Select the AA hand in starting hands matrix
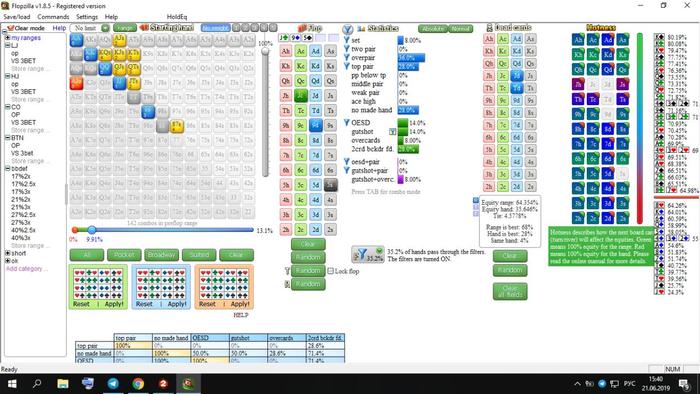Image resolution: width=700 pixels, height=394 pixels. pyautogui.click(x=76, y=40)
